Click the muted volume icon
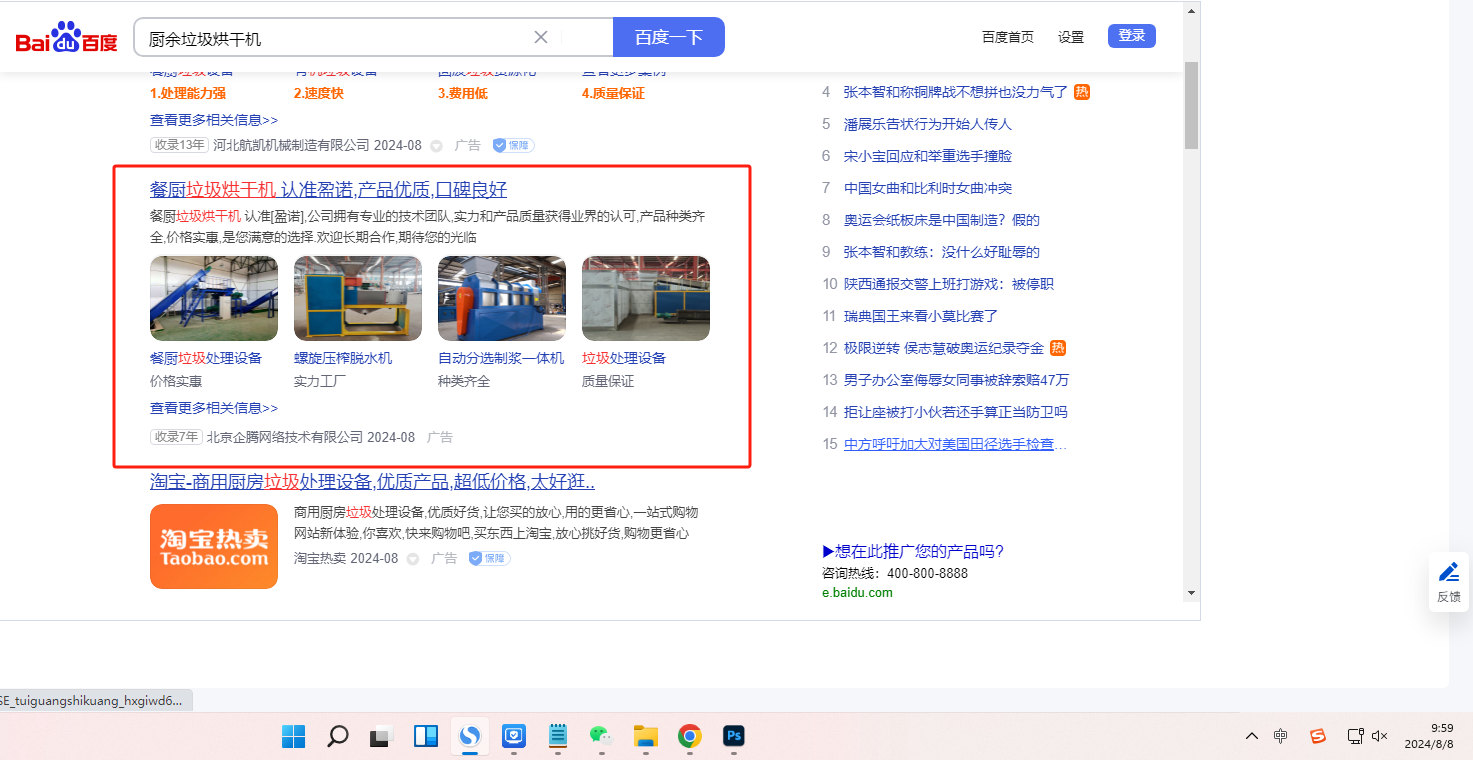The height and width of the screenshot is (760, 1473). [1380, 737]
